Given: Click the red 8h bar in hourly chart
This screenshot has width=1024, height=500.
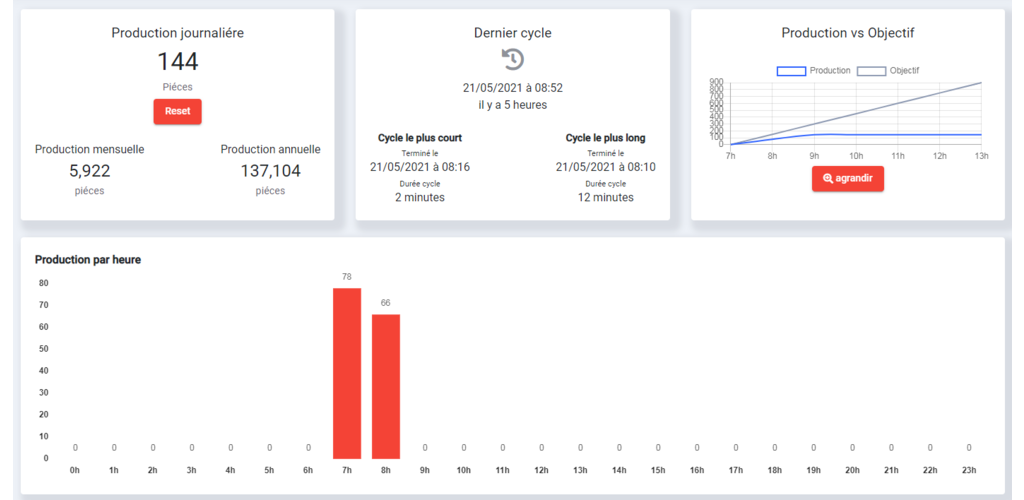Looking at the screenshot, I should pyautogui.click(x=386, y=386).
